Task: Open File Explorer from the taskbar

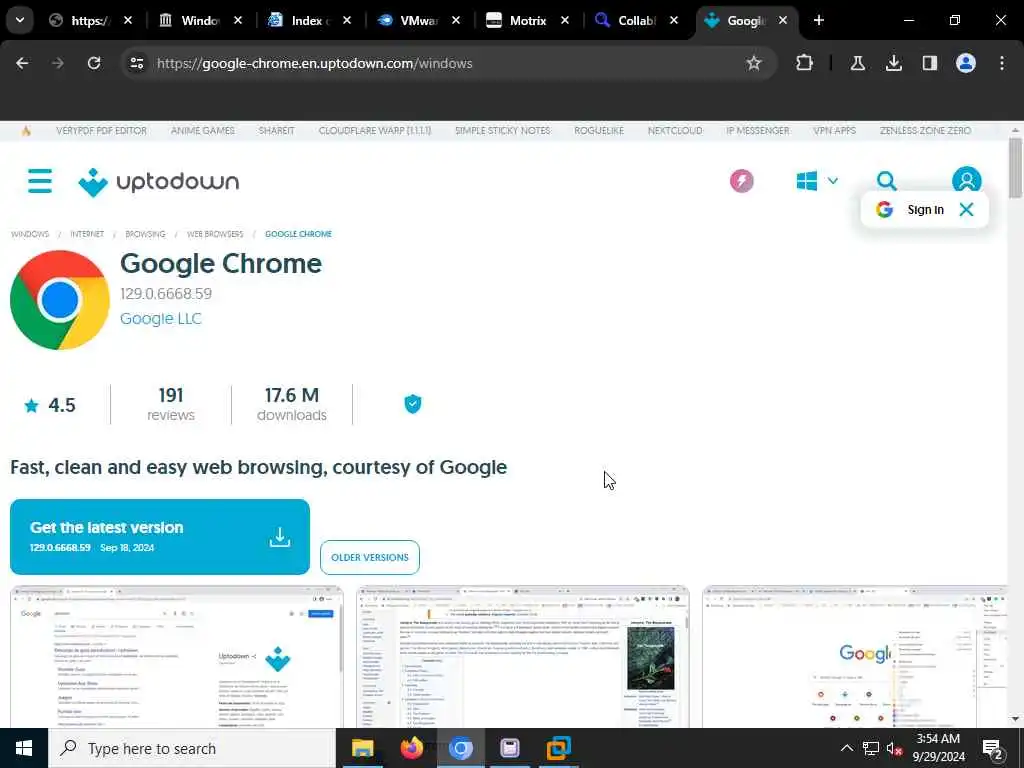Action: click(x=362, y=748)
